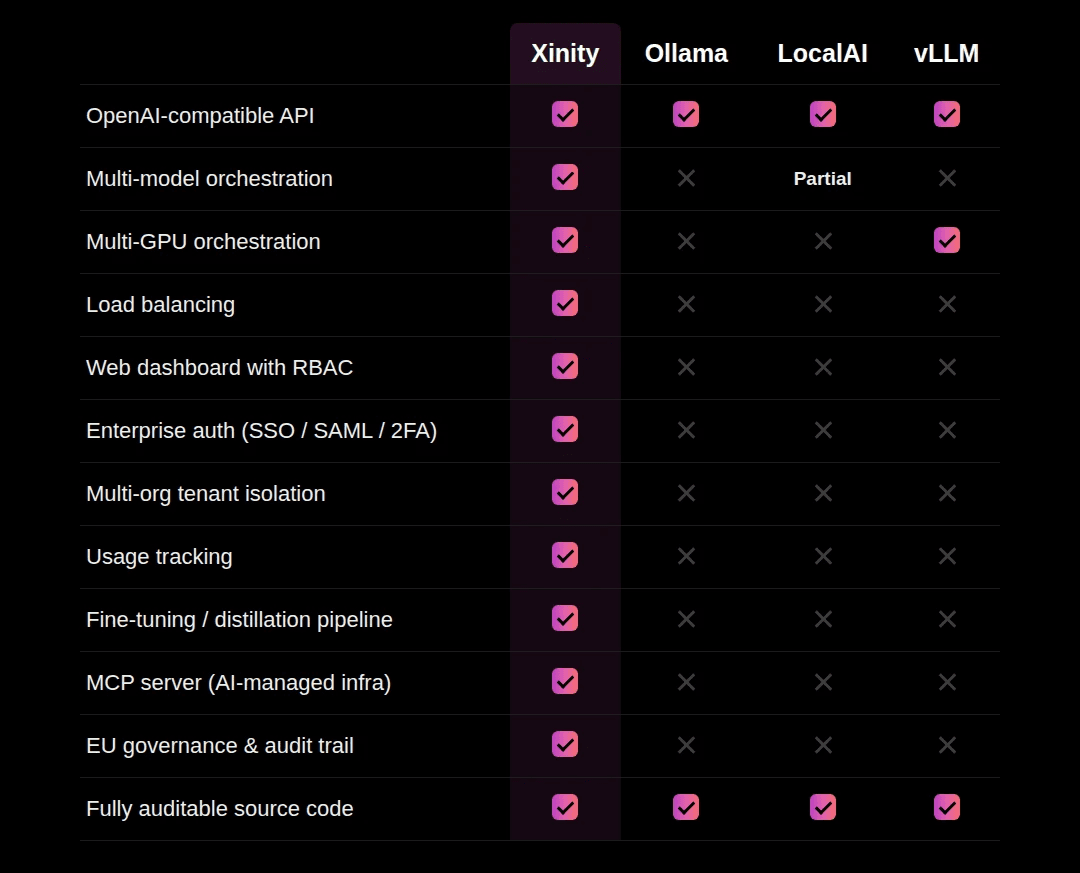Click LocalAI's EU governance cross icon
The height and width of the screenshot is (873, 1080).
[x=823, y=745]
